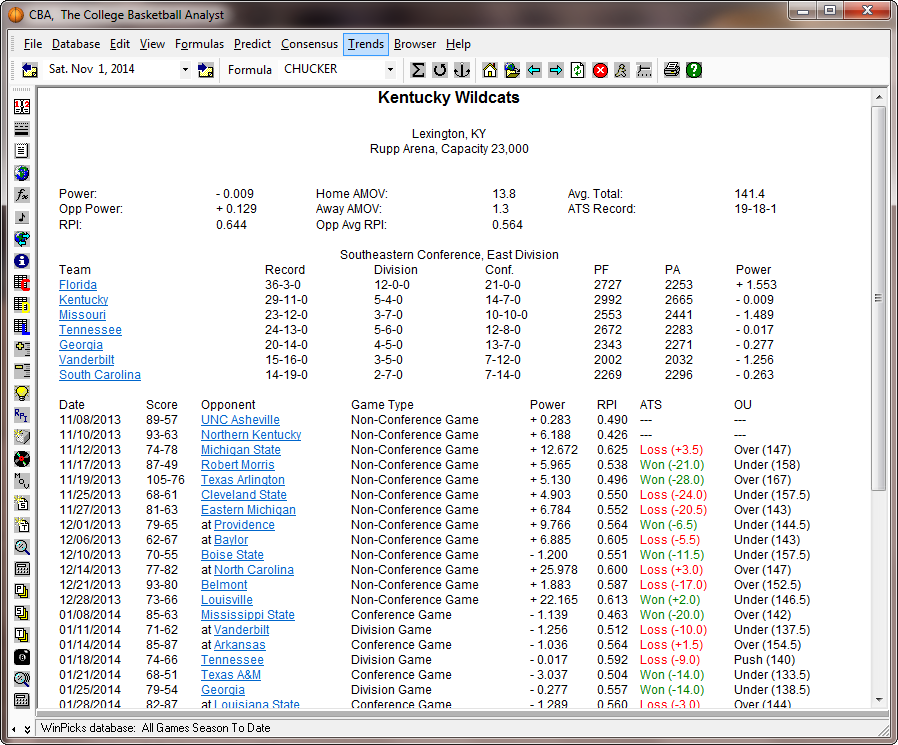Screen dimensions: 898x745
Task: Click the anchor toolbar icon
Action: [462, 70]
